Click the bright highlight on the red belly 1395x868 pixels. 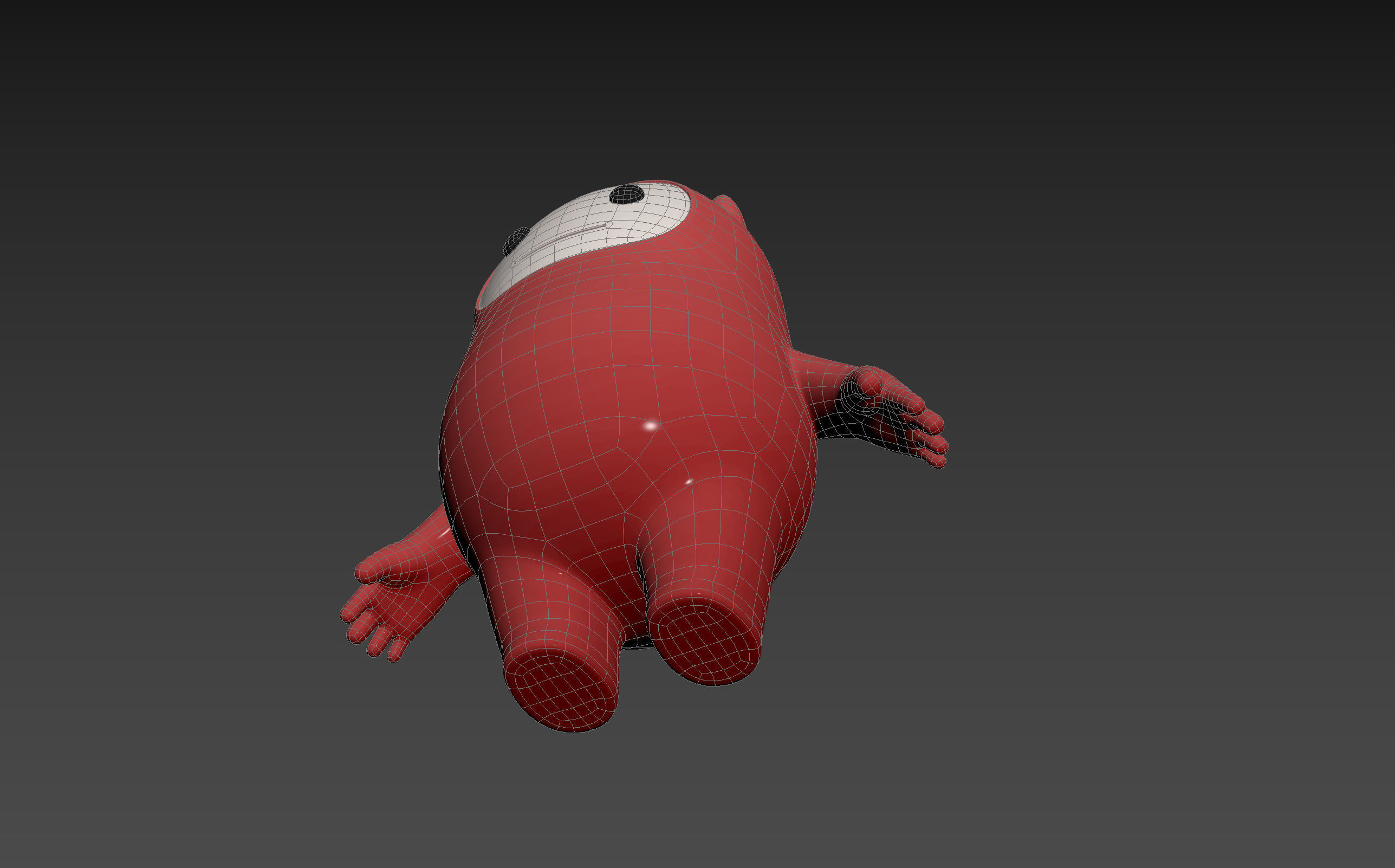(650, 426)
